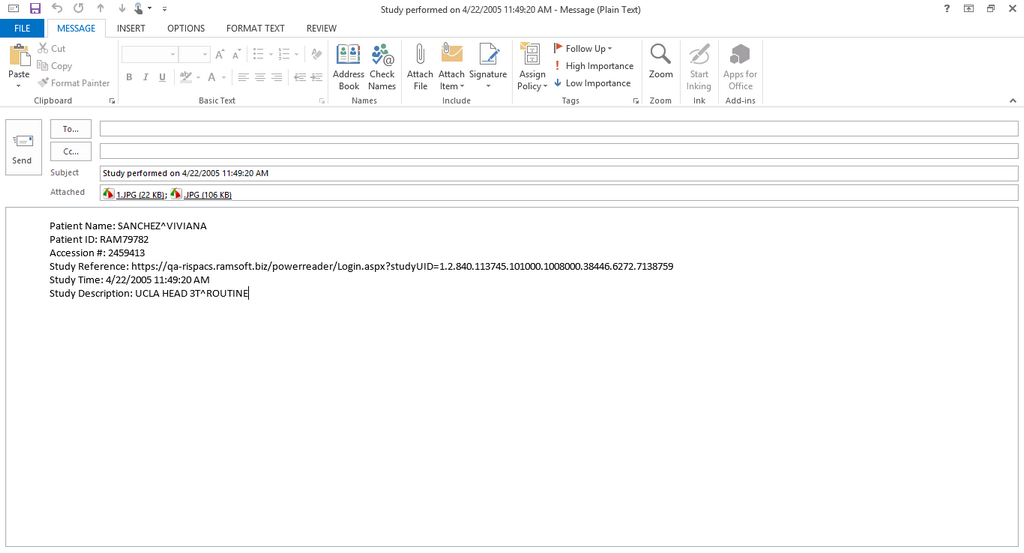Toggle High Importance flag

pyautogui.click(x=594, y=66)
